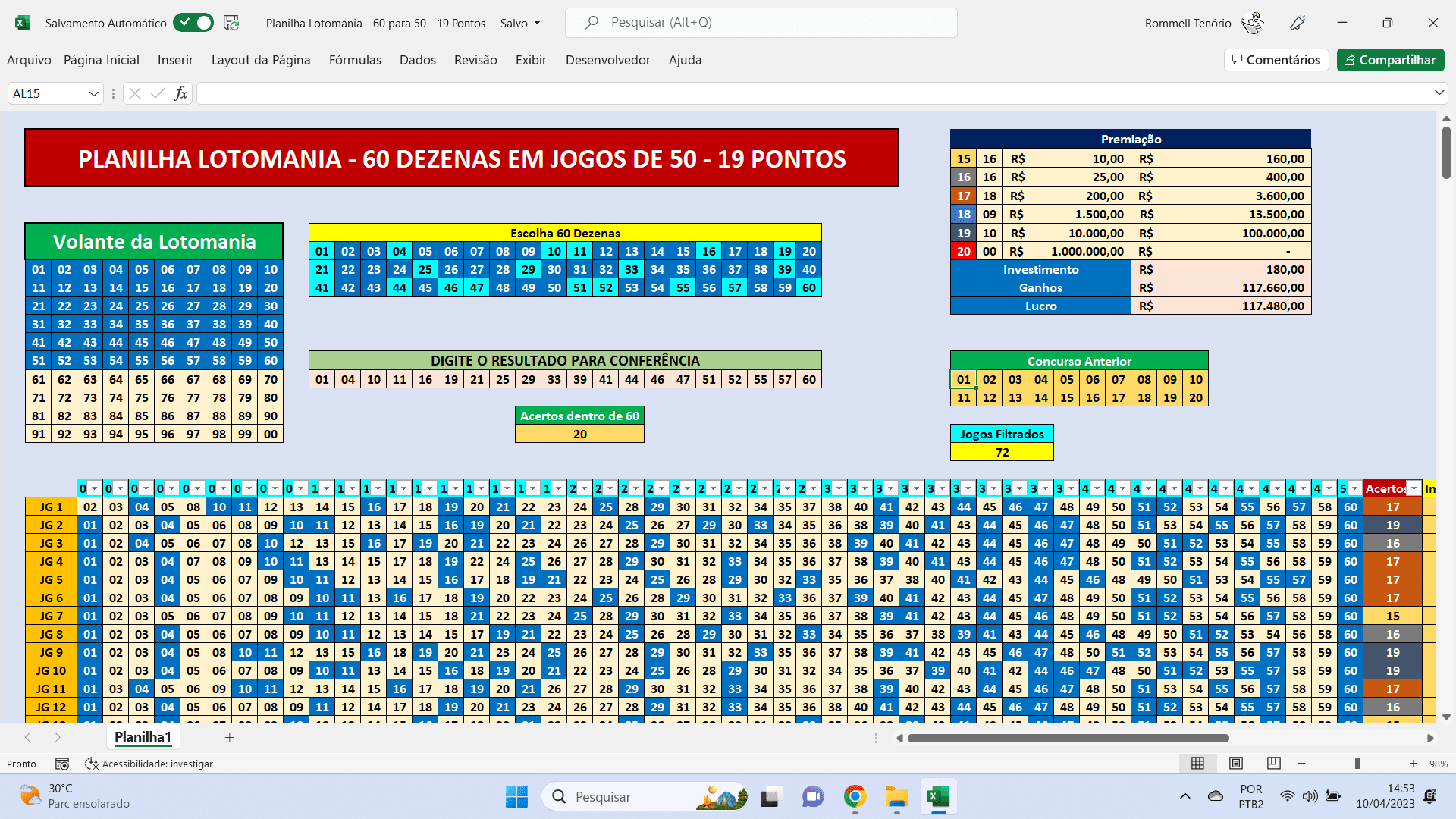This screenshot has width=1456, height=819.
Task: Open the Arquivo menu
Action: click(x=29, y=60)
